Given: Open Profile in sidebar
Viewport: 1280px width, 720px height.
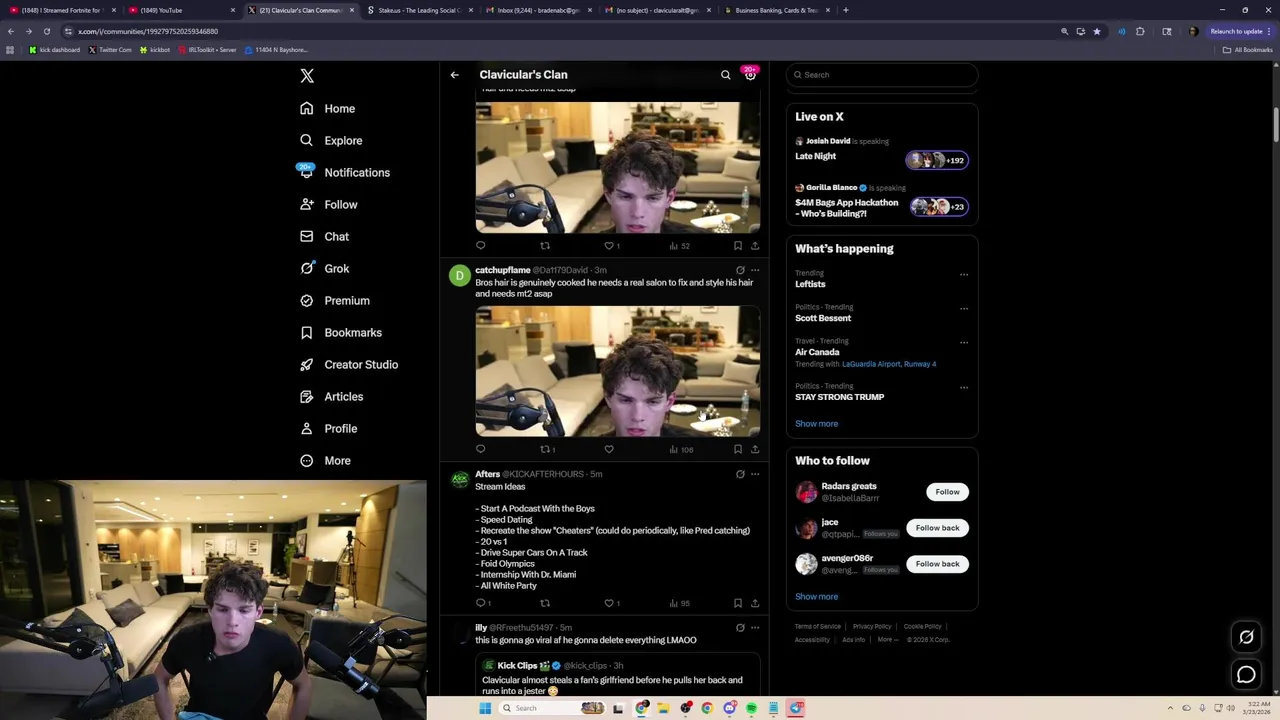Looking at the screenshot, I should tap(329, 428).
